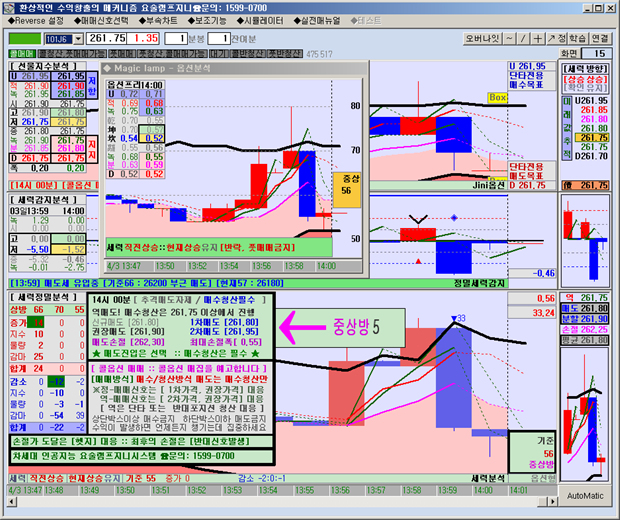Click the yellow Box label on chart
620x520 pixels.
(x=497, y=97)
